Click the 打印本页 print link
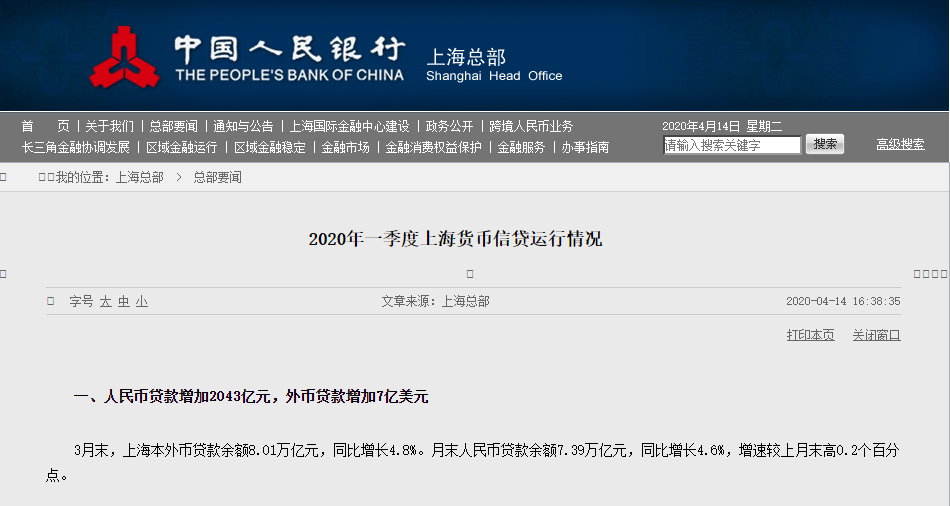Screen dimensions: 950x506 [811, 335]
